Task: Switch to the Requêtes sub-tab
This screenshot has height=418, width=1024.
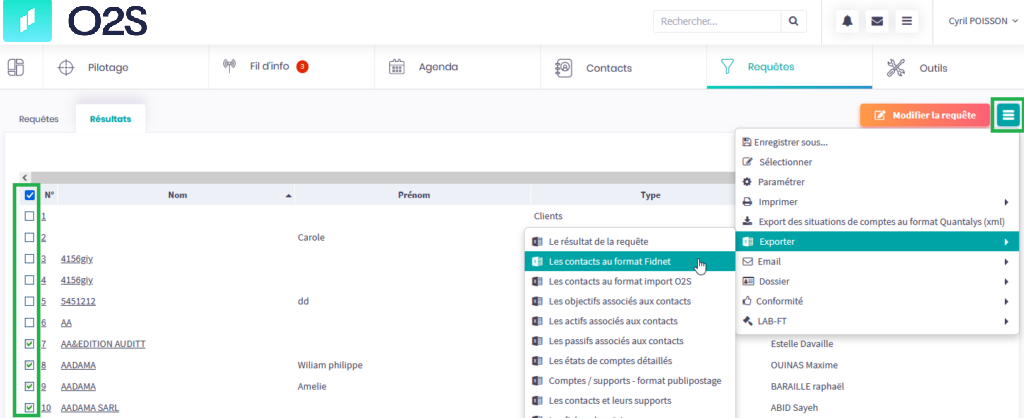Action: (x=39, y=119)
